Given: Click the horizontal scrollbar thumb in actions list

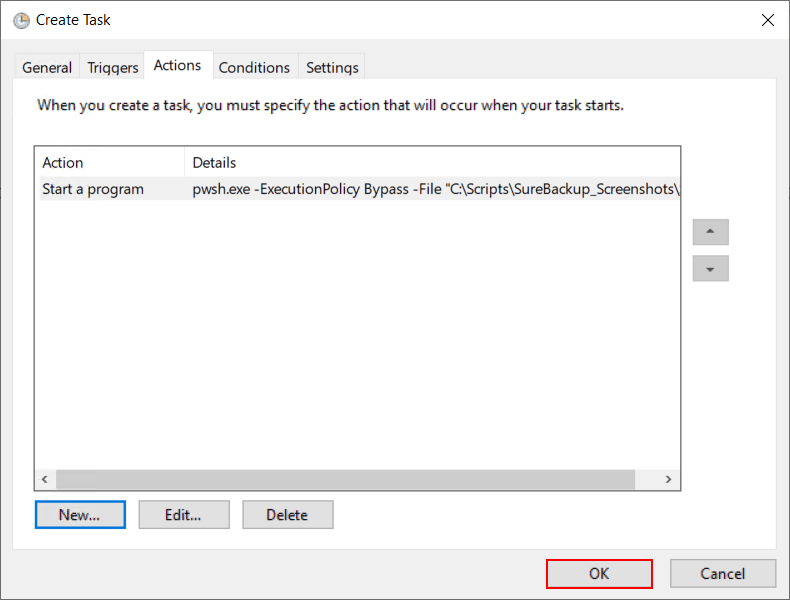Looking at the screenshot, I should coord(345,480).
